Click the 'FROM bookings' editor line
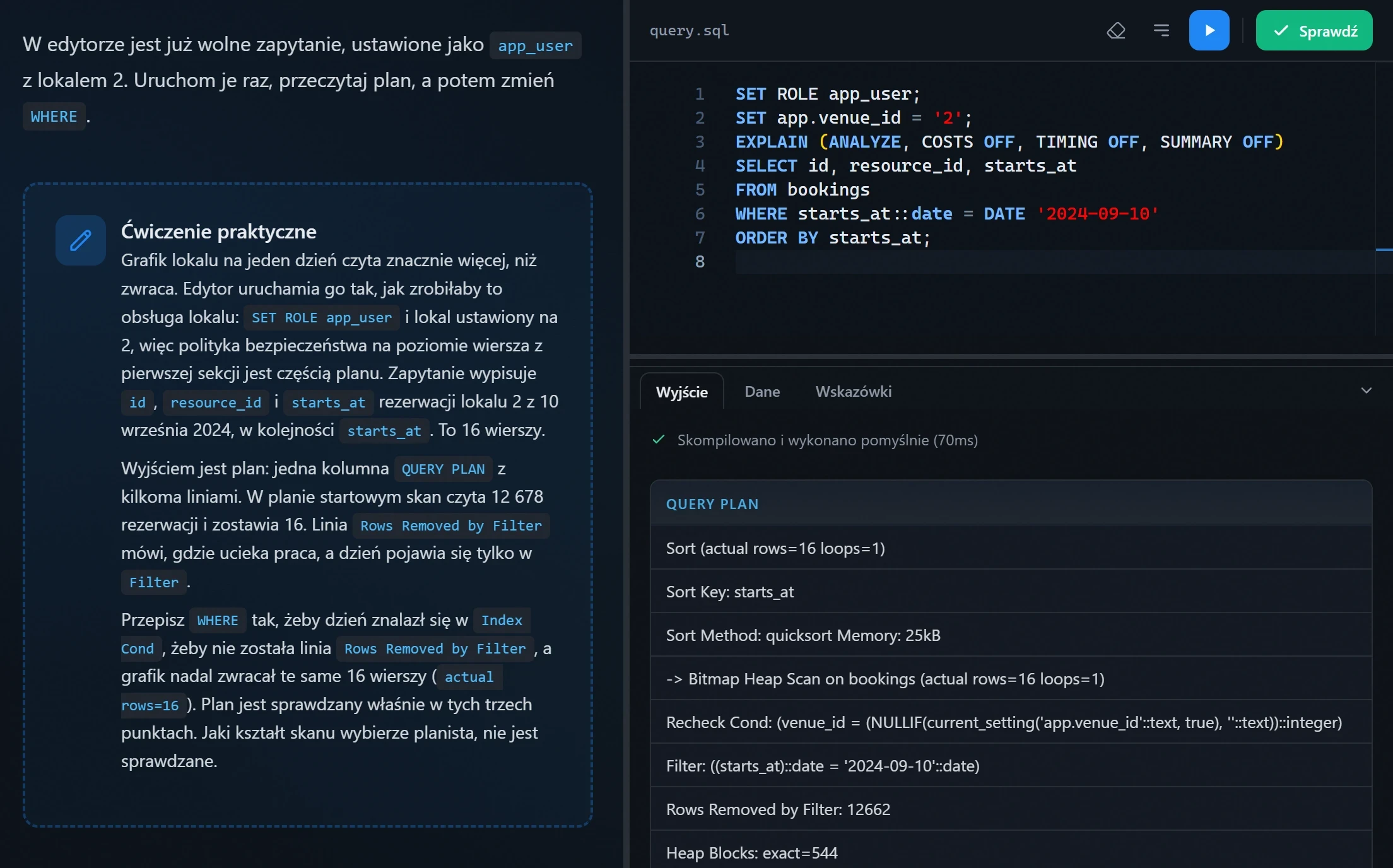1393x868 pixels. 802,190
